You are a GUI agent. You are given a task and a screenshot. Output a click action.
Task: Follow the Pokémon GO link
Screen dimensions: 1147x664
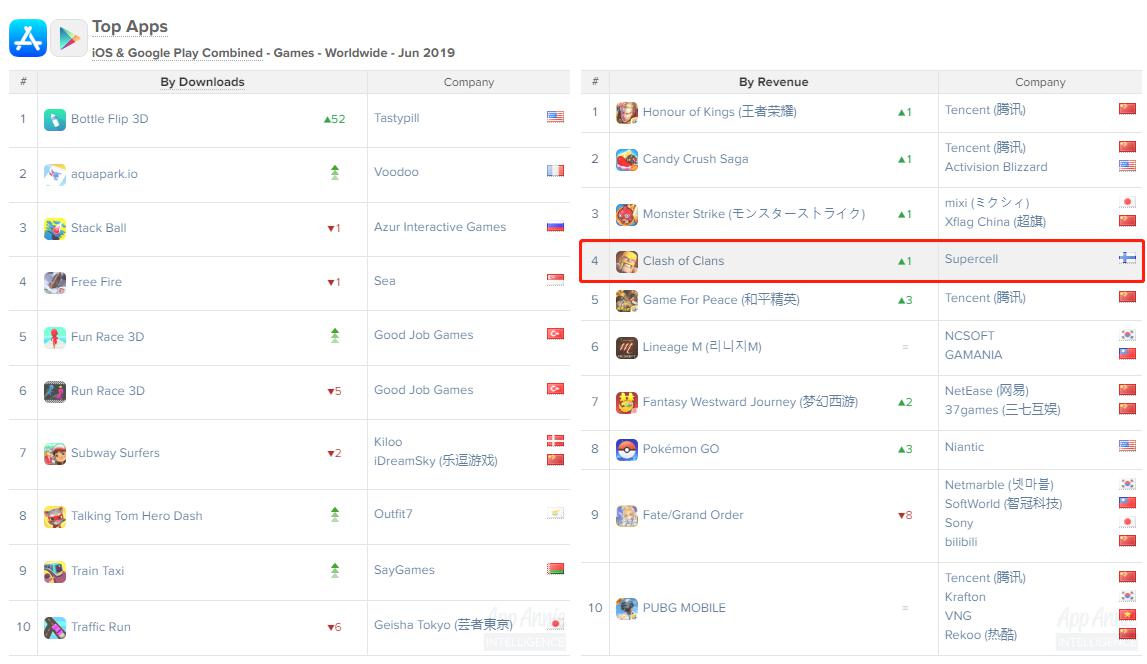point(681,449)
